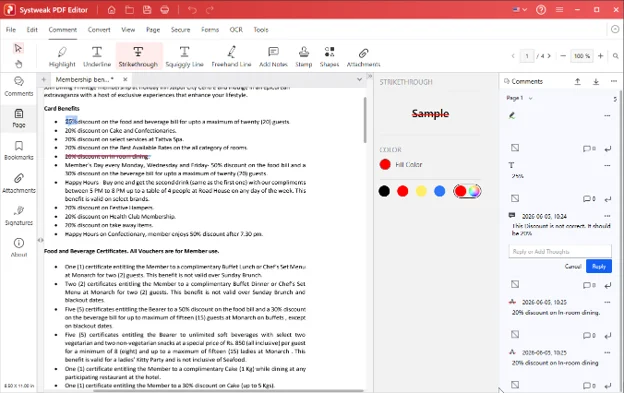Open Comments panel more options
The image size is (624, 393).
[x=614, y=81]
